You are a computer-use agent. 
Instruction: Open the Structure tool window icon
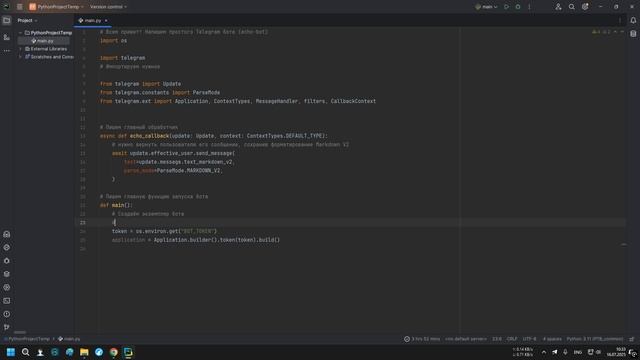tap(7, 37)
